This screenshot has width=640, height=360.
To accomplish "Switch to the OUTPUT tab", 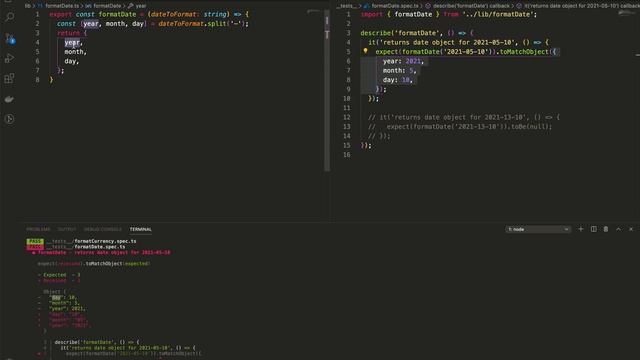I will tap(67, 229).
